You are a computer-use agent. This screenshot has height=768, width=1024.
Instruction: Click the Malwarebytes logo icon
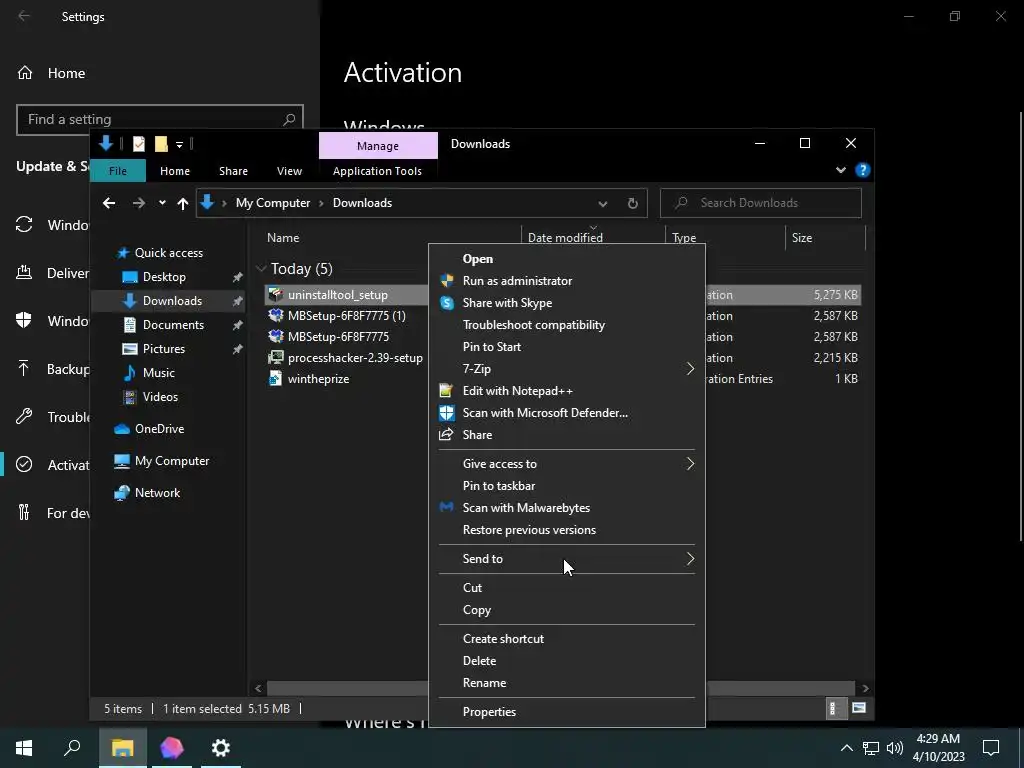(447, 507)
